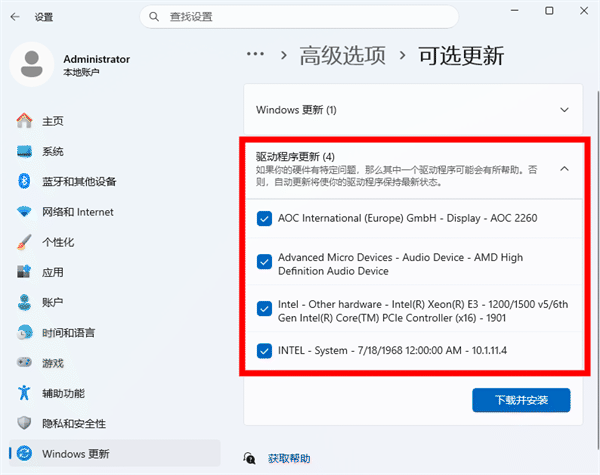Screen dimensions: 600x475
Task: Open the 获取帮助 link
Action: point(289,459)
